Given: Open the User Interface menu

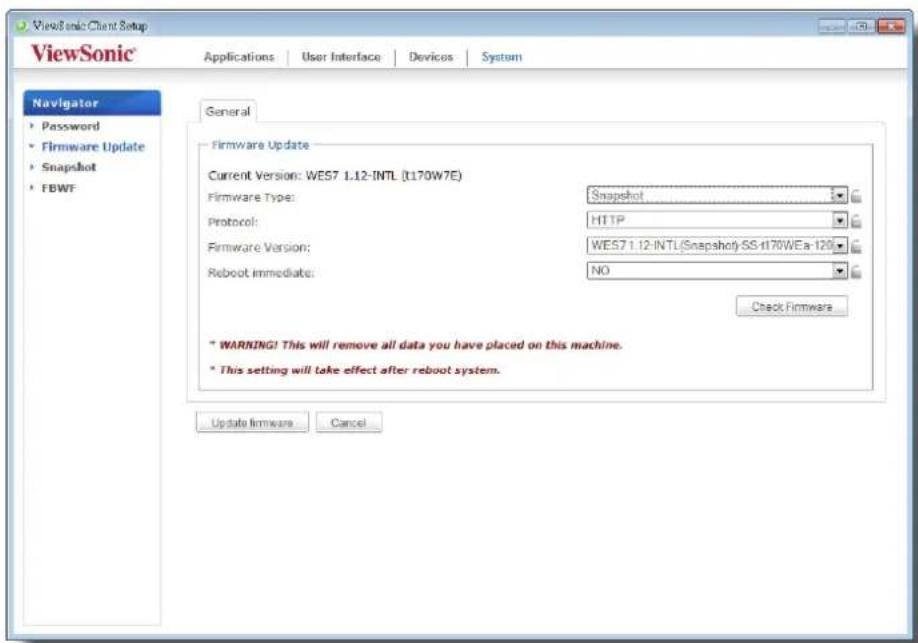Looking at the screenshot, I should (341, 57).
